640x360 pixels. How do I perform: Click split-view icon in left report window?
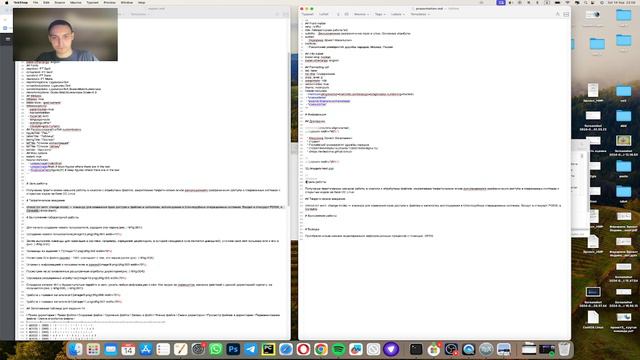pyautogui.click(x=285, y=14)
